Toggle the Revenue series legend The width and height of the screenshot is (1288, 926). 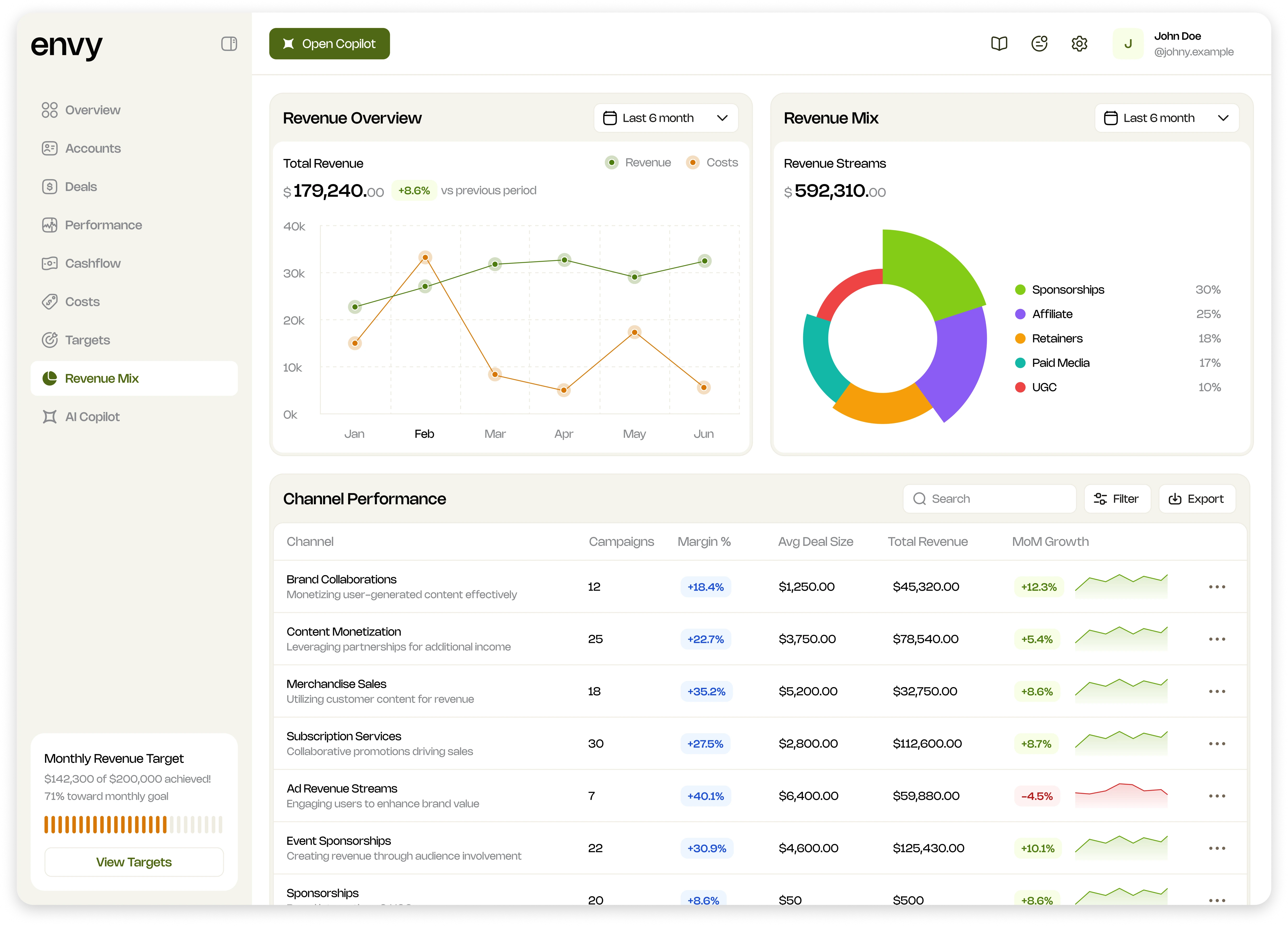(638, 162)
